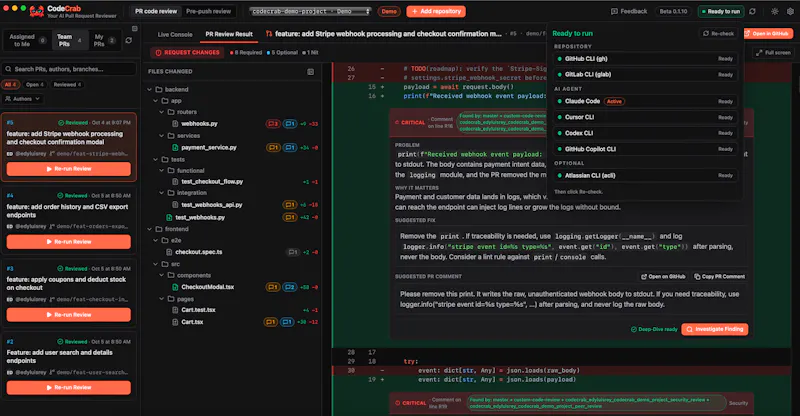Collapse the services folder
The height and width of the screenshot is (416, 800).
162,136
